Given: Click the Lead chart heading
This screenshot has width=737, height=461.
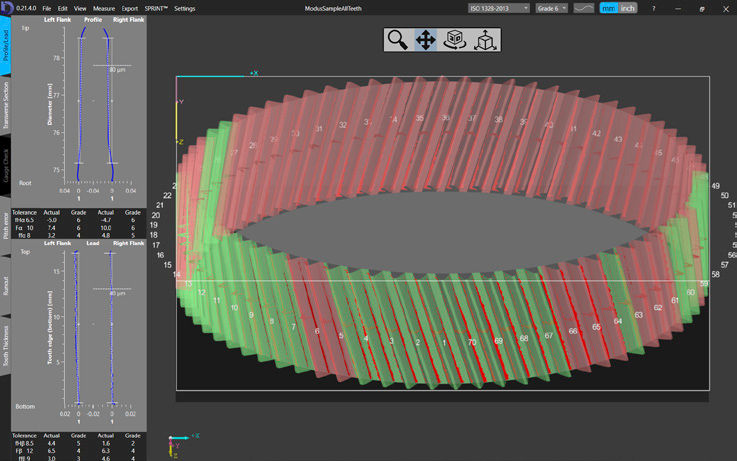Looking at the screenshot, I should 93,243.
